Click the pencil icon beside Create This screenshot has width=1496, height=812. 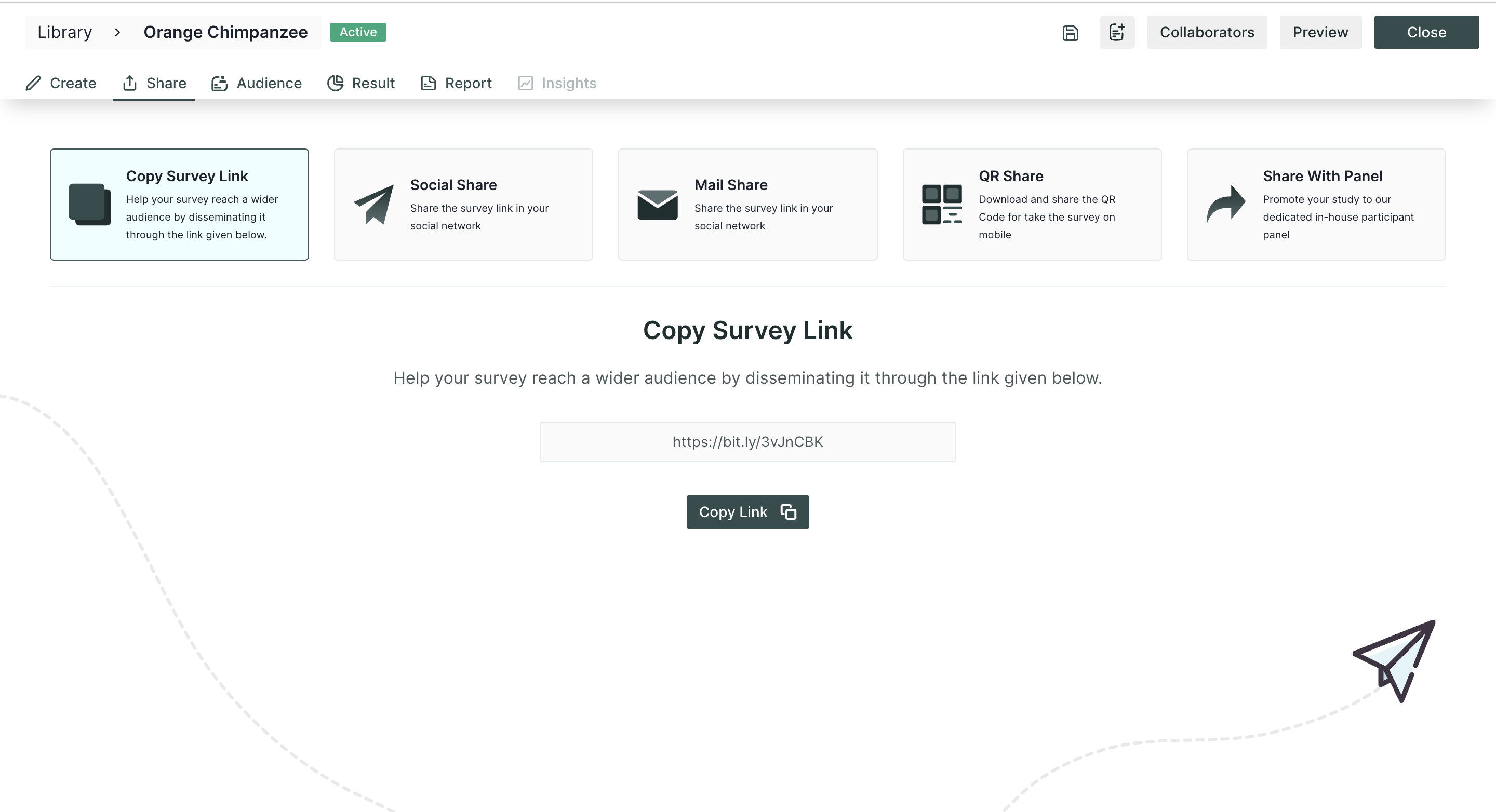point(33,83)
